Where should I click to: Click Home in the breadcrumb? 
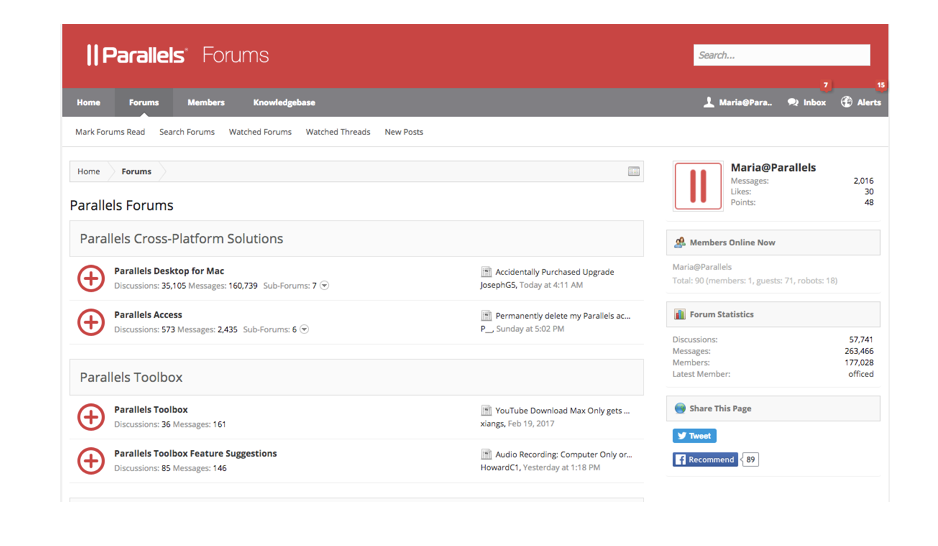pyautogui.click(x=89, y=172)
